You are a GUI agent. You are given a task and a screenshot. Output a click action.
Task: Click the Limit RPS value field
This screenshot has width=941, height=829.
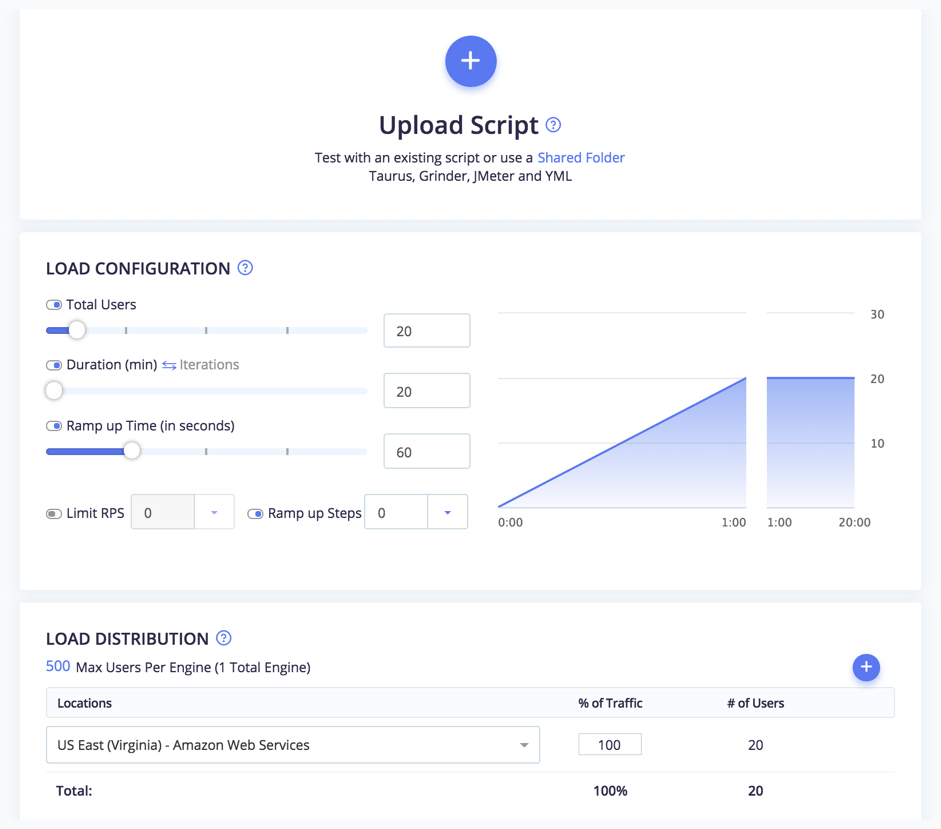click(x=163, y=512)
